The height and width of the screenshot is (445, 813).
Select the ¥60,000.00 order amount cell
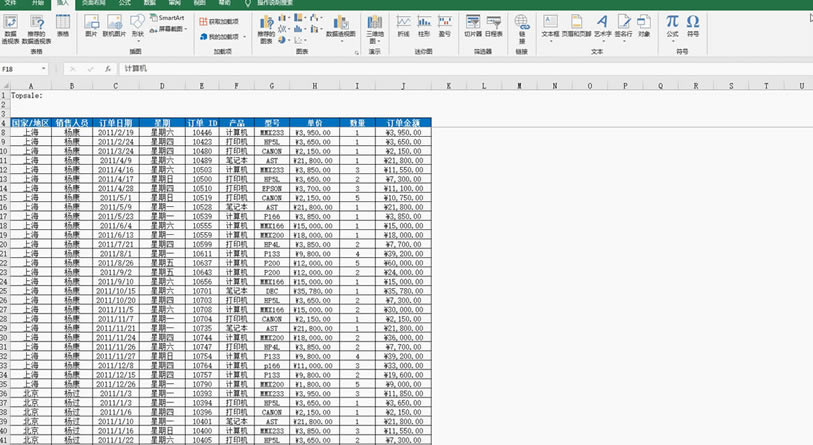coord(403,263)
